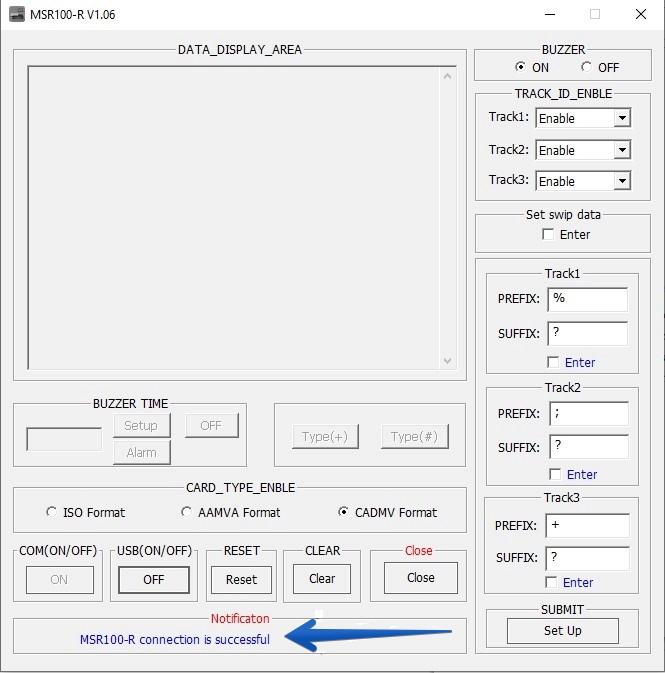Viewport: 665px width, 673px height.
Task: Select the buzzer ON radio button
Action: (x=520, y=67)
